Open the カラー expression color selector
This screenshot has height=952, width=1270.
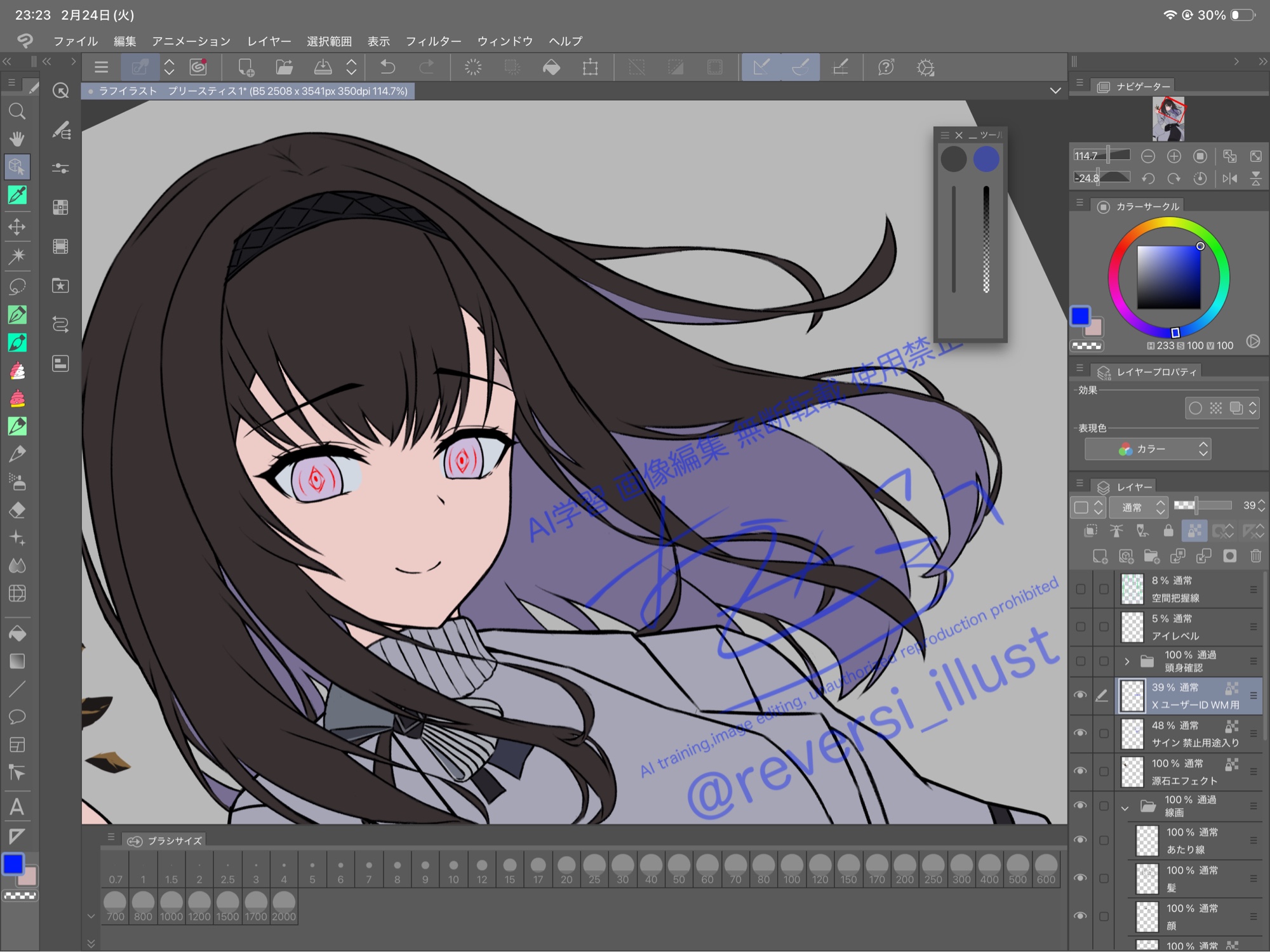pos(1148,449)
